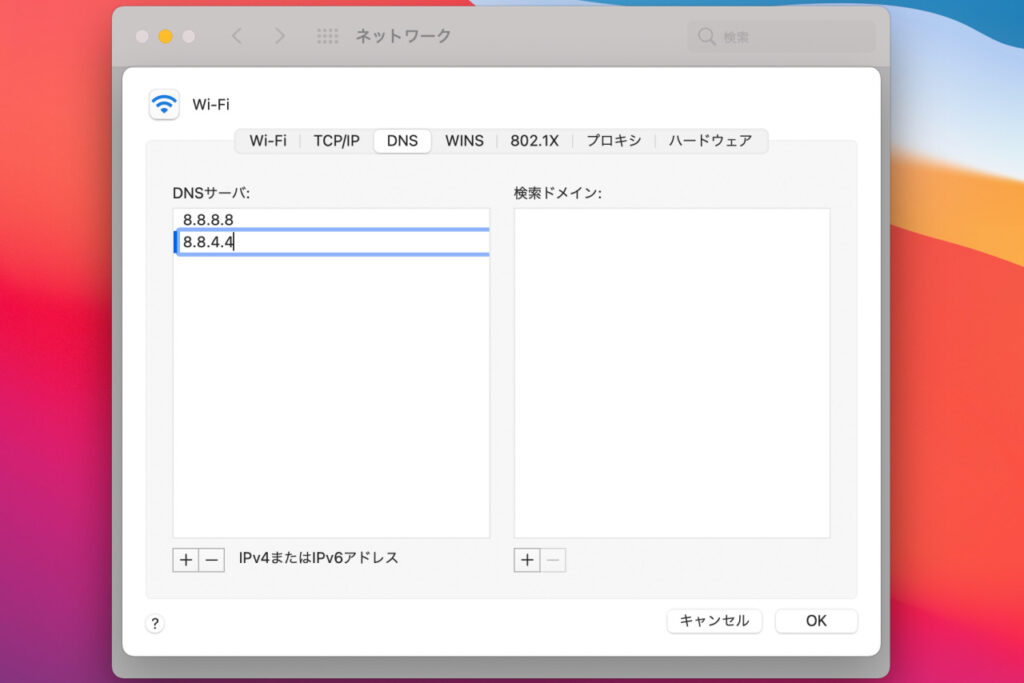Click the magnifier icon in search field
This screenshot has width=1024, height=683.
[x=706, y=37]
